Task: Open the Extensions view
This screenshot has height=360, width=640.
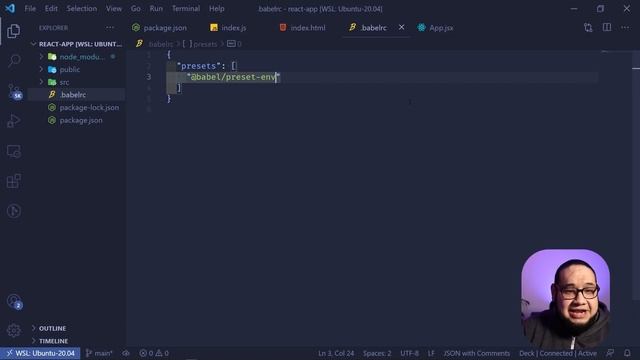Action: click(x=13, y=181)
